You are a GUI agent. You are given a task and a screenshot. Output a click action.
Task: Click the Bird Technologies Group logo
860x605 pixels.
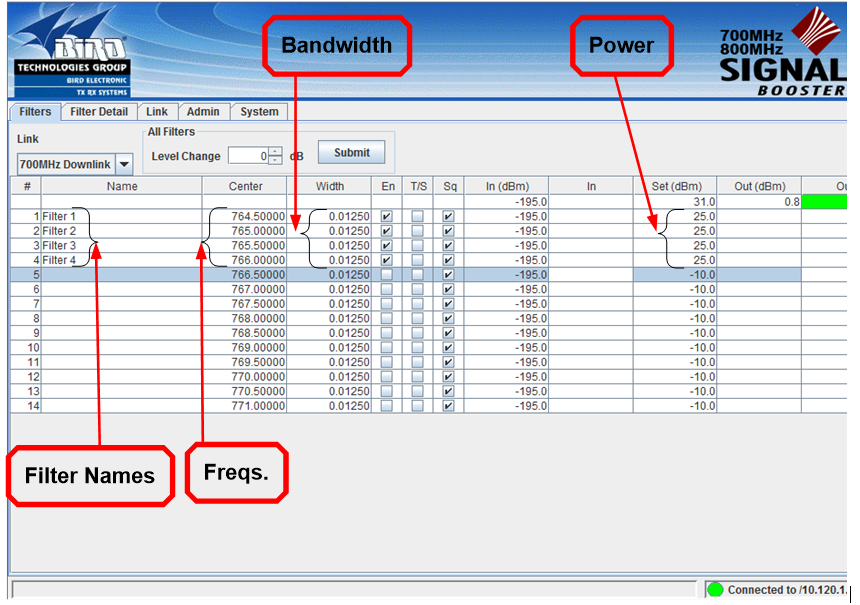(71, 52)
